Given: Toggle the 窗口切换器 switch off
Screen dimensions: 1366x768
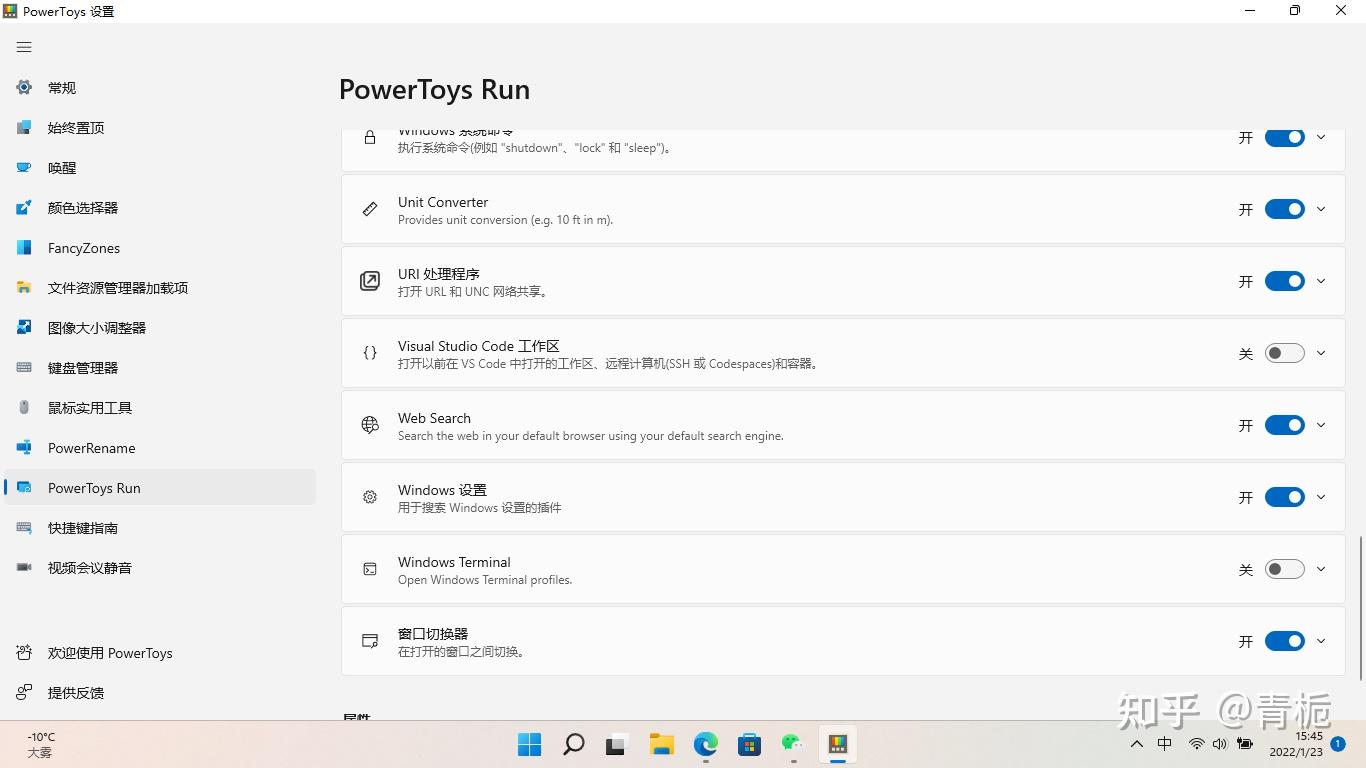Looking at the screenshot, I should (x=1284, y=641).
